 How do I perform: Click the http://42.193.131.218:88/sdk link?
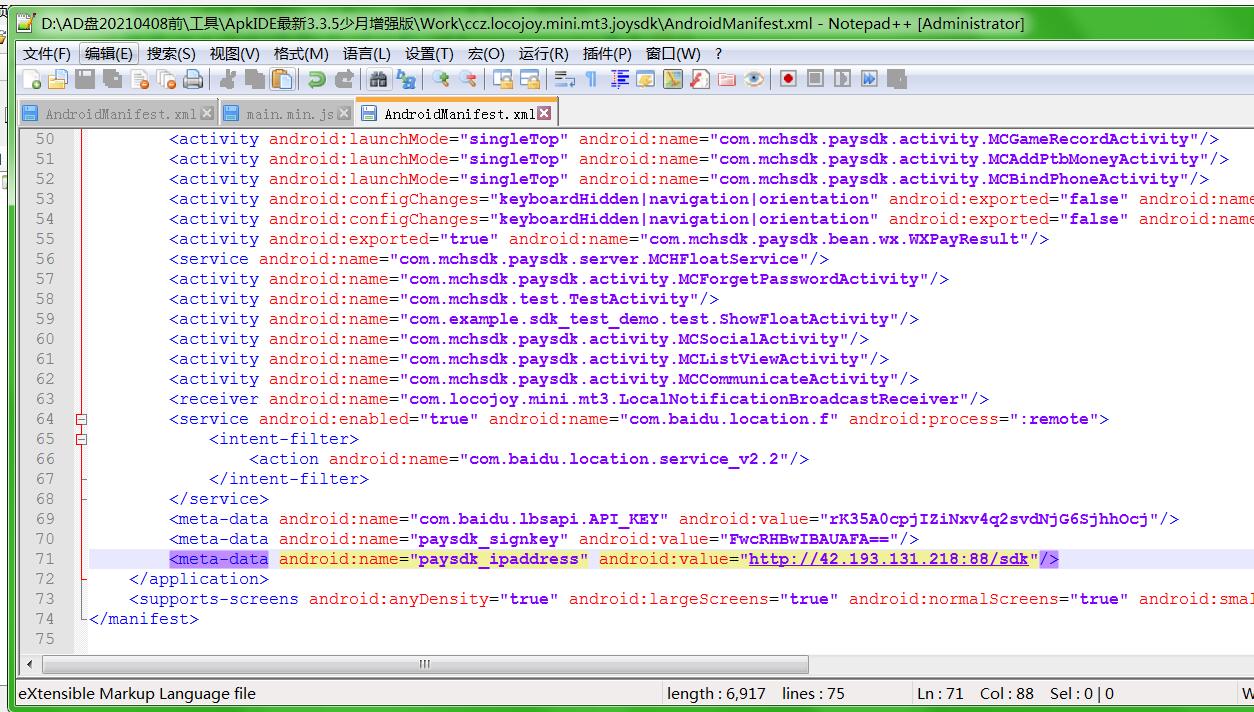click(x=888, y=559)
